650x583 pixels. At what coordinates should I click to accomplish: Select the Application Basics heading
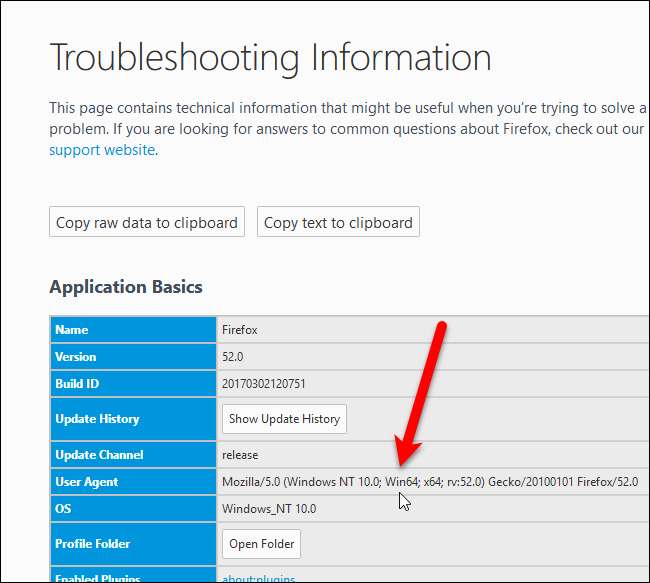126,287
